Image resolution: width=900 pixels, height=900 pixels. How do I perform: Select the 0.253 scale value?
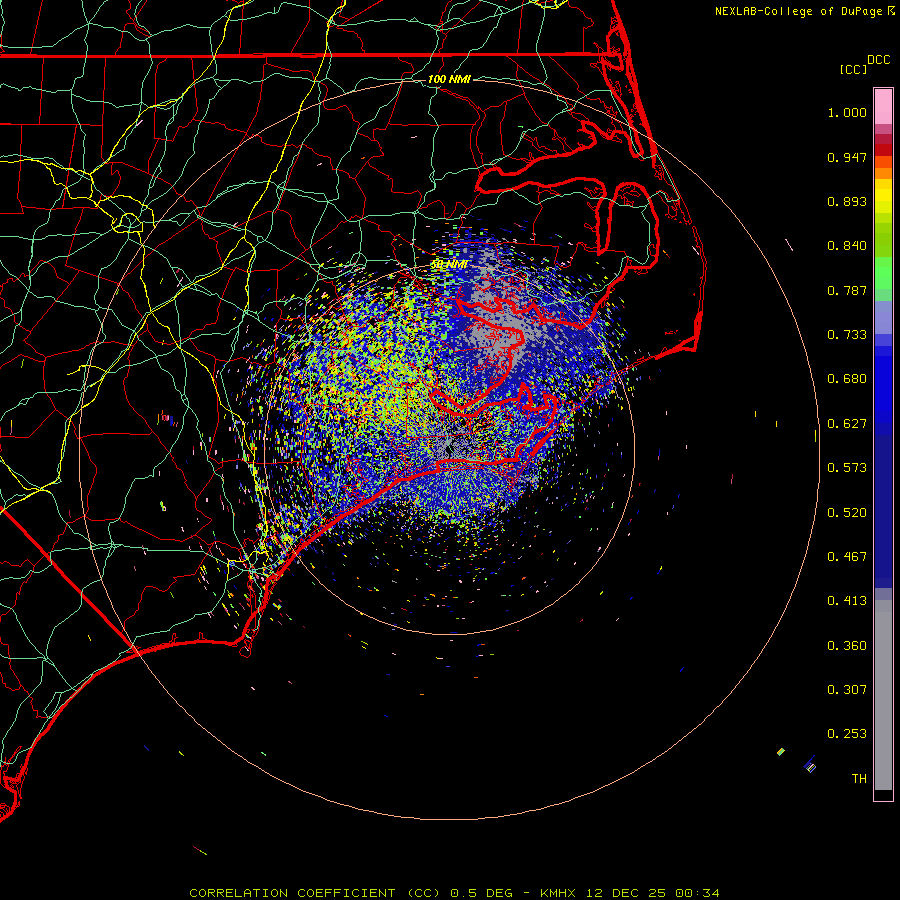click(x=847, y=734)
